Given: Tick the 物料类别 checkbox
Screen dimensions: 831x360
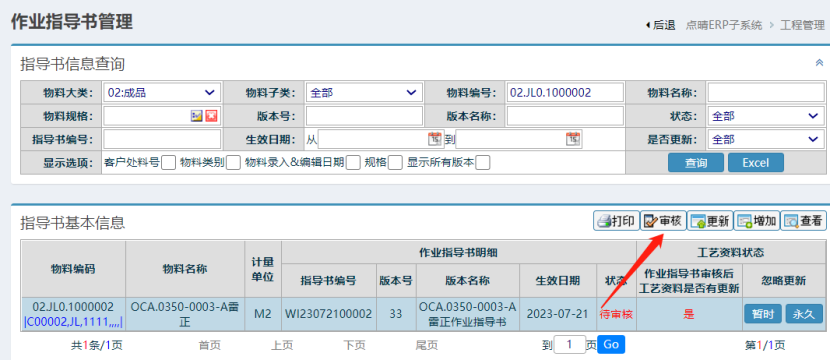Looking at the screenshot, I should click(233, 163).
